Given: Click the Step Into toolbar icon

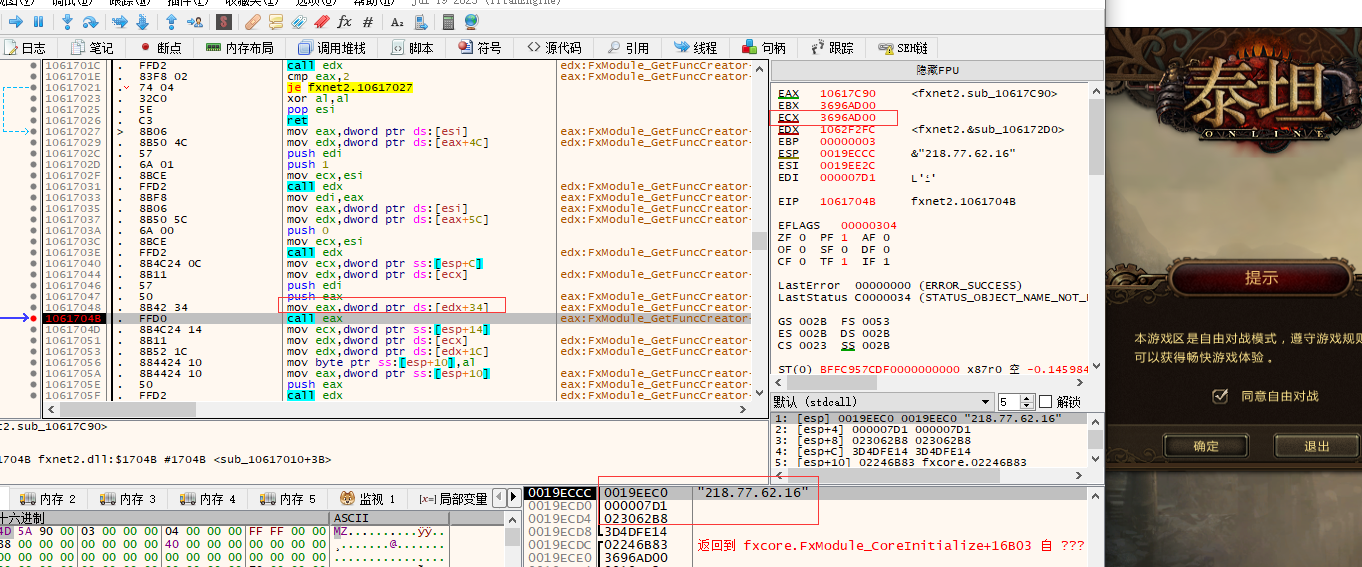Looking at the screenshot, I should tap(69, 21).
